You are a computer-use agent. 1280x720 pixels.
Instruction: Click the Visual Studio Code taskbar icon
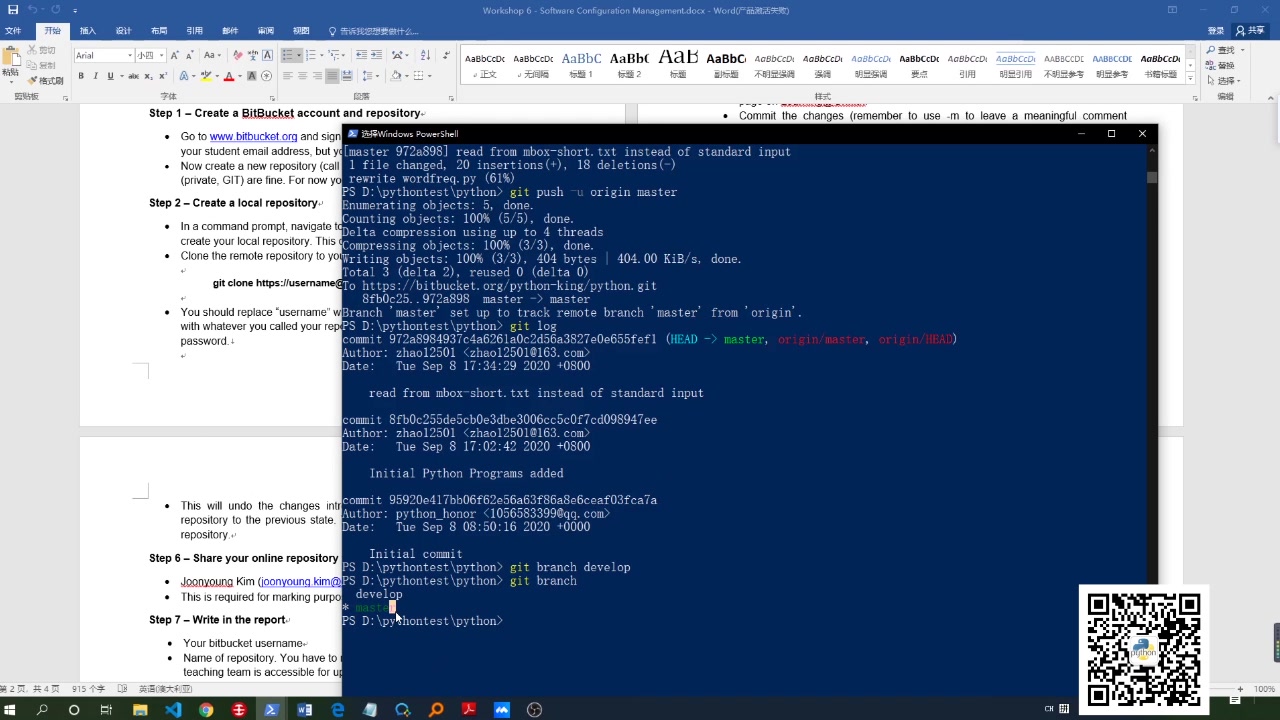coord(173,710)
